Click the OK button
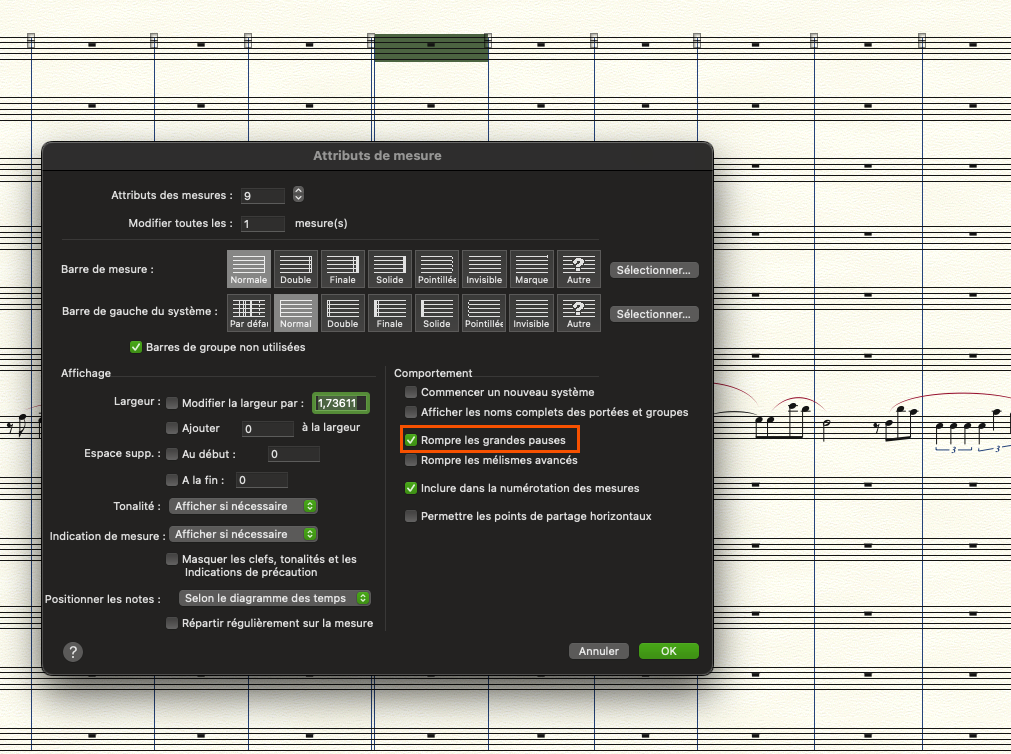Screen dimensions: 1011x754 (x=668, y=651)
